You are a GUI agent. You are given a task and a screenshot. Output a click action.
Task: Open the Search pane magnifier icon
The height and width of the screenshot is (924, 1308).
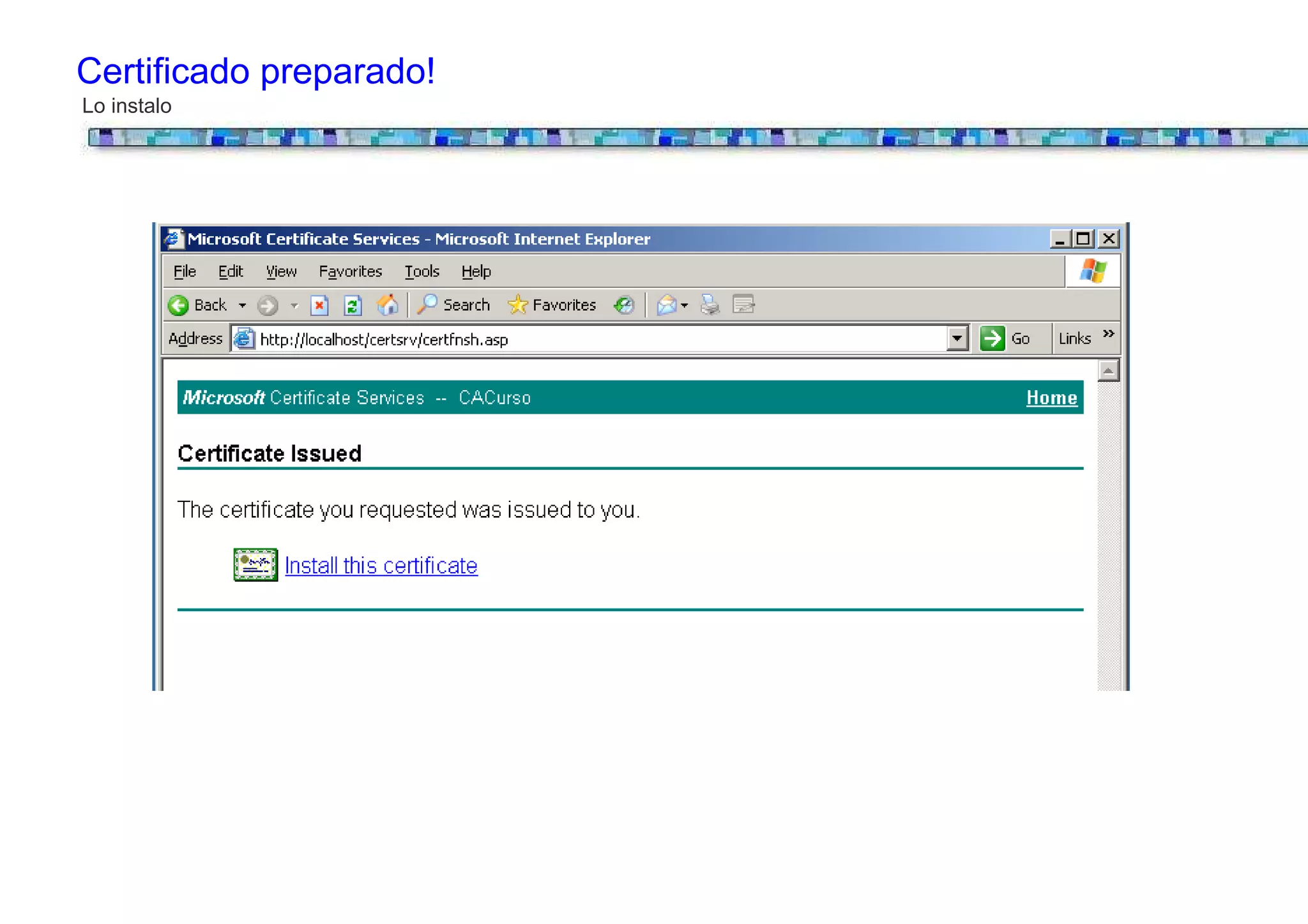click(427, 305)
